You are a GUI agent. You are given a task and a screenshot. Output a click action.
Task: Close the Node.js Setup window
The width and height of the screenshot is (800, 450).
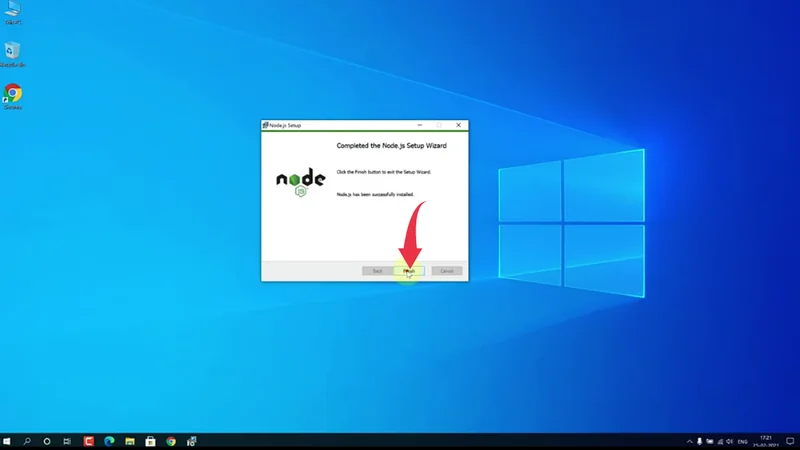tap(458, 125)
